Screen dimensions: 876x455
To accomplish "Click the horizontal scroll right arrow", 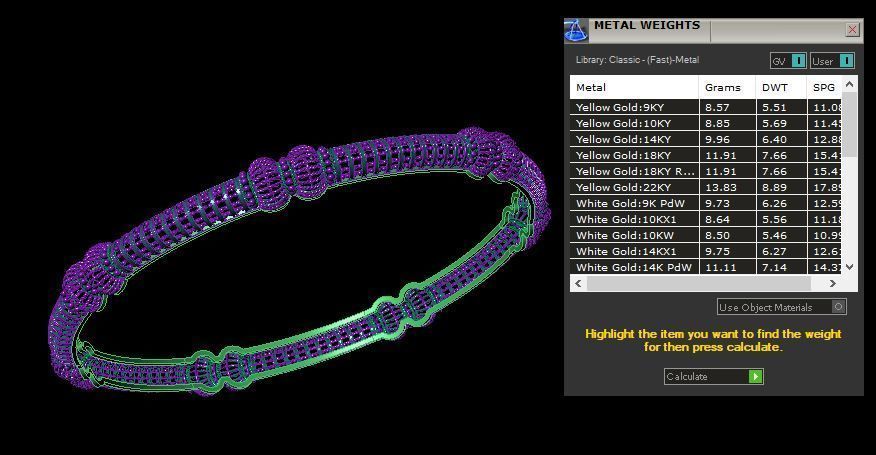I will 833,283.
